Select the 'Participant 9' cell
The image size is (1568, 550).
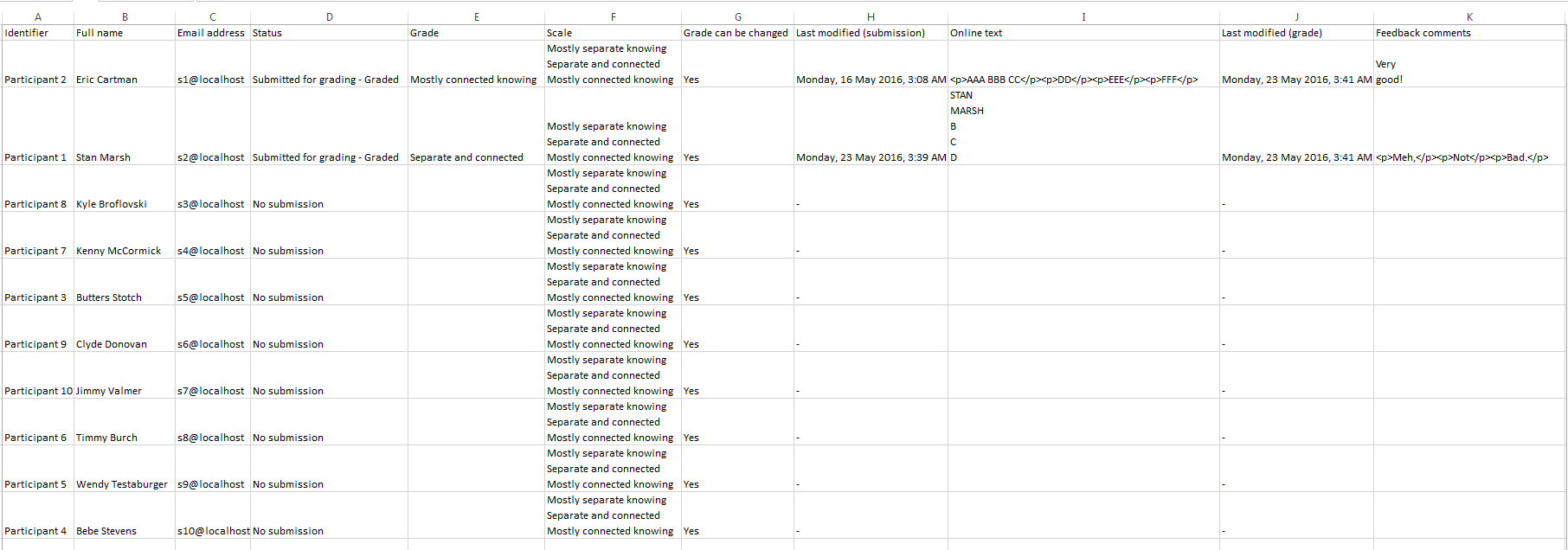(38, 329)
